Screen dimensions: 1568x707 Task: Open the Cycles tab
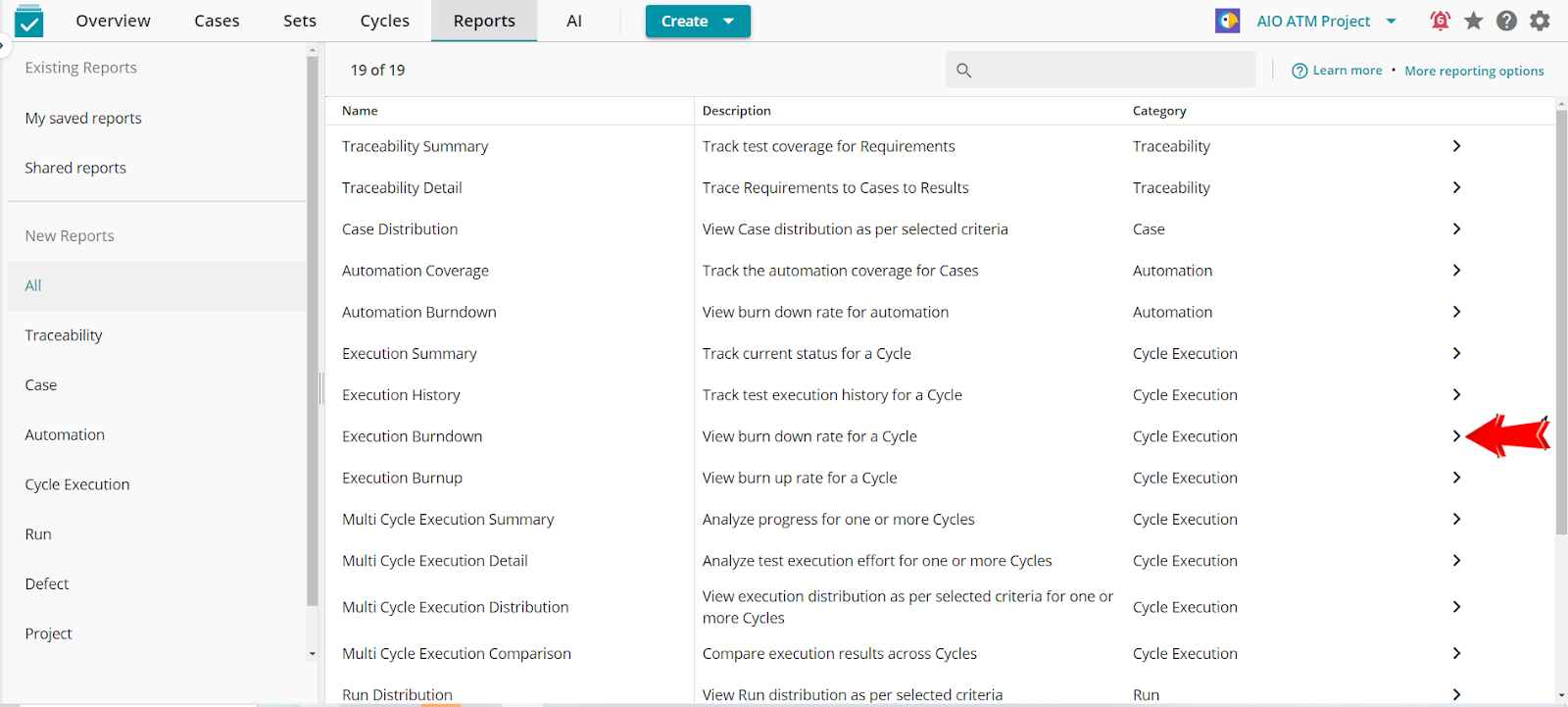(384, 21)
